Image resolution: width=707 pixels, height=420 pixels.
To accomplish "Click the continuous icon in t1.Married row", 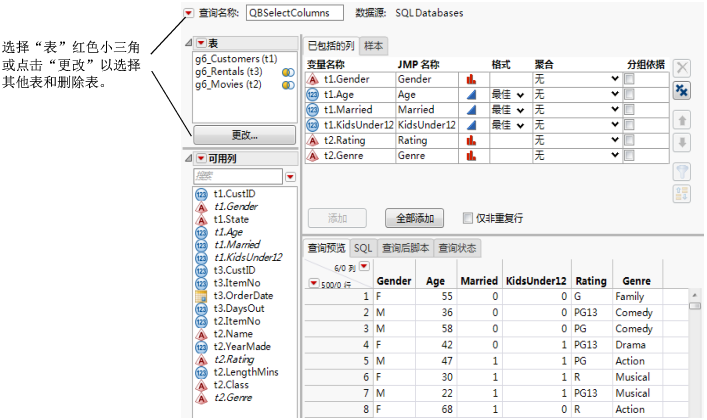I will pos(471,110).
